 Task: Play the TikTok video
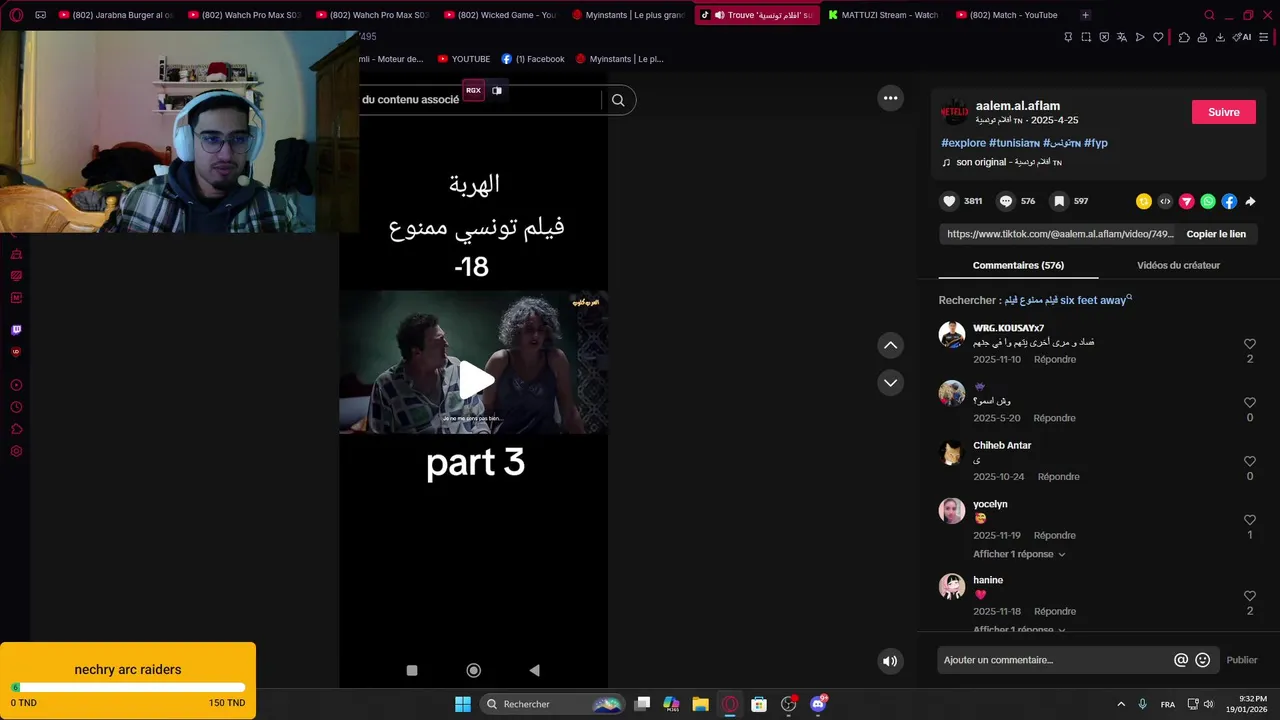(476, 380)
